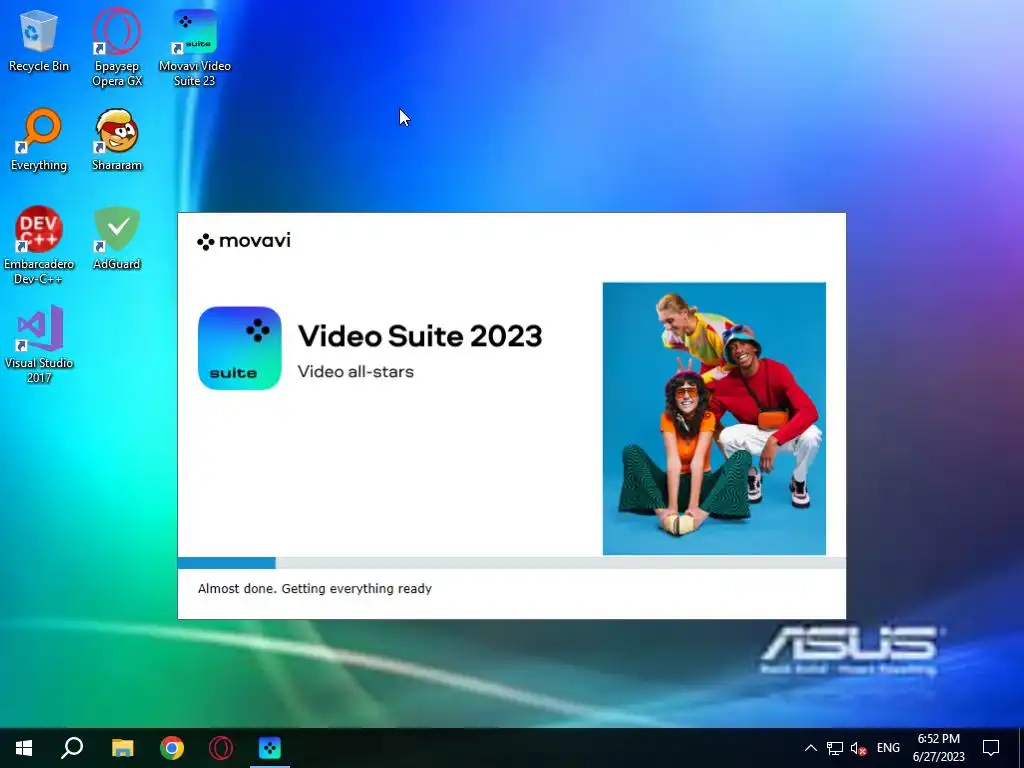Click the 'Video all-stars' subtitle
This screenshot has width=1024, height=768.
point(356,372)
